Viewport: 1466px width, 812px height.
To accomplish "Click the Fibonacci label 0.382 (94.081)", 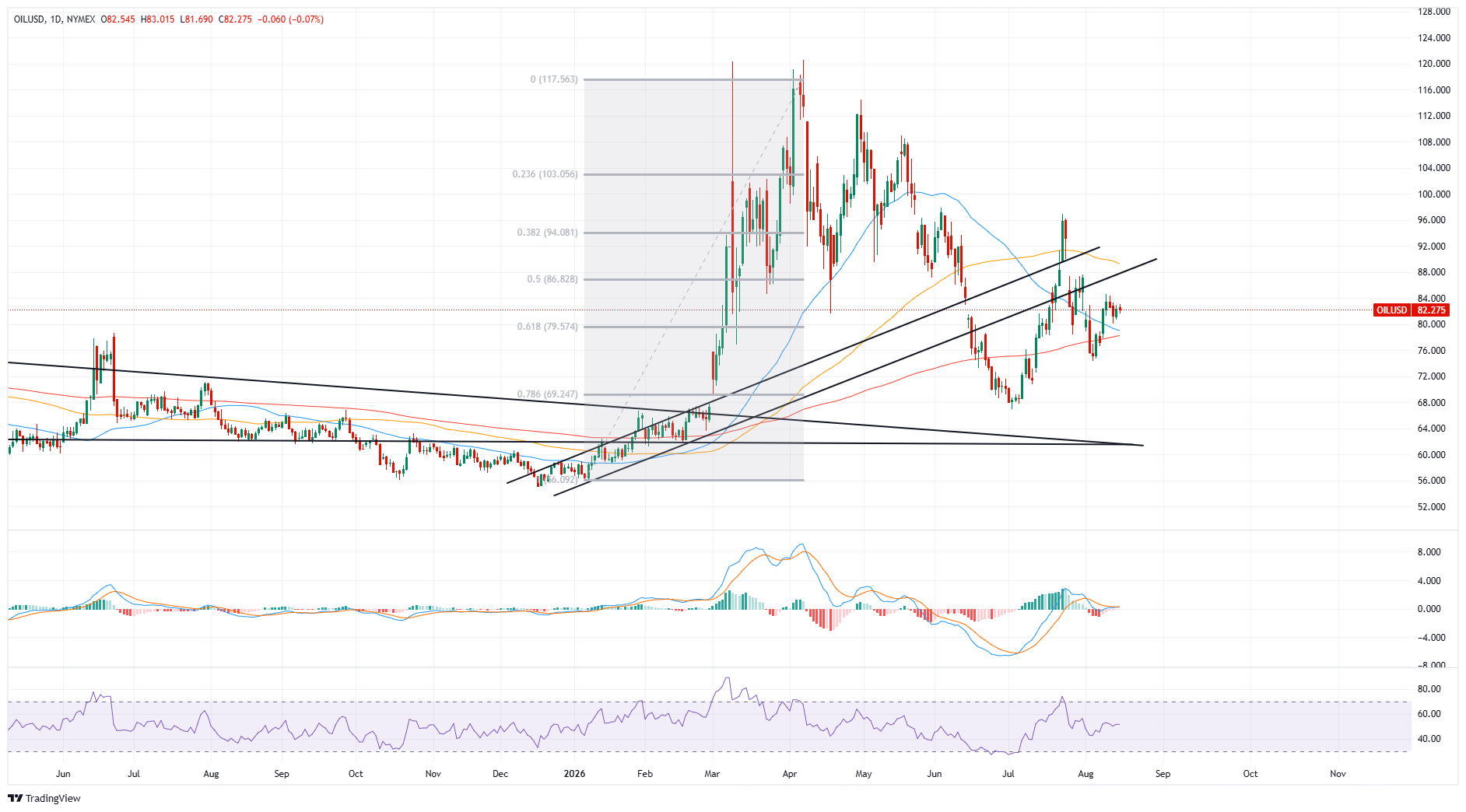I will [x=548, y=233].
